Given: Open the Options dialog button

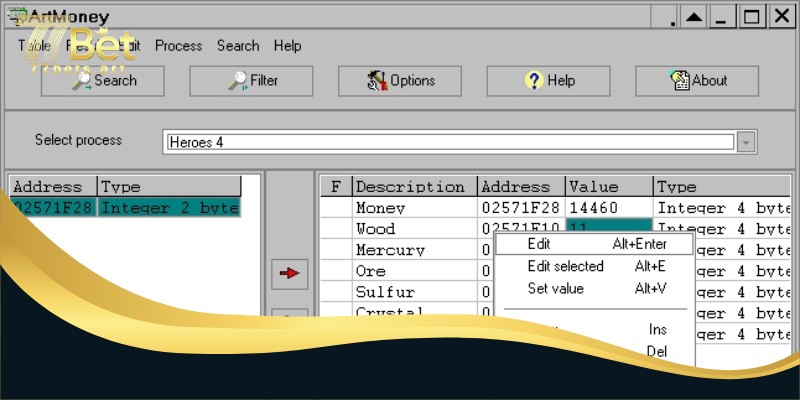Looking at the screenshot, I should tap(399, 81).
